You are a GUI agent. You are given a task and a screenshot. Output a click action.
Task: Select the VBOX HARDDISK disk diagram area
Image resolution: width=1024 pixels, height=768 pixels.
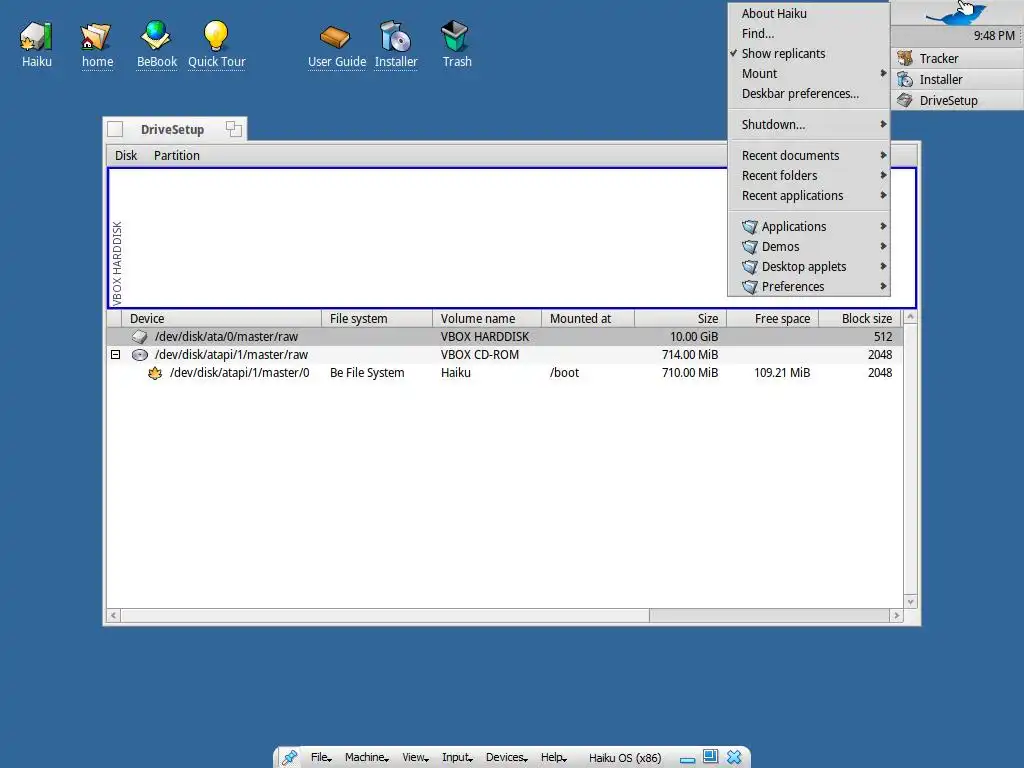(512, 238)
